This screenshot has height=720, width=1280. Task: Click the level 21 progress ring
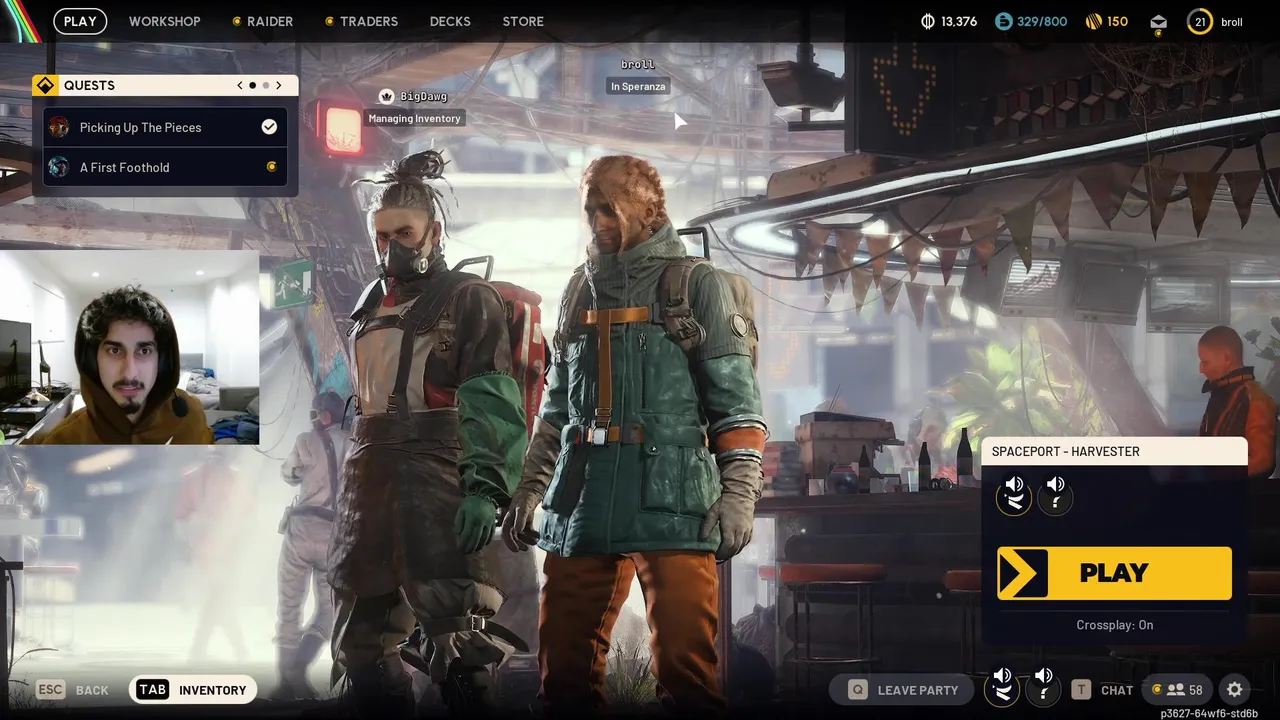[1200, 21]
